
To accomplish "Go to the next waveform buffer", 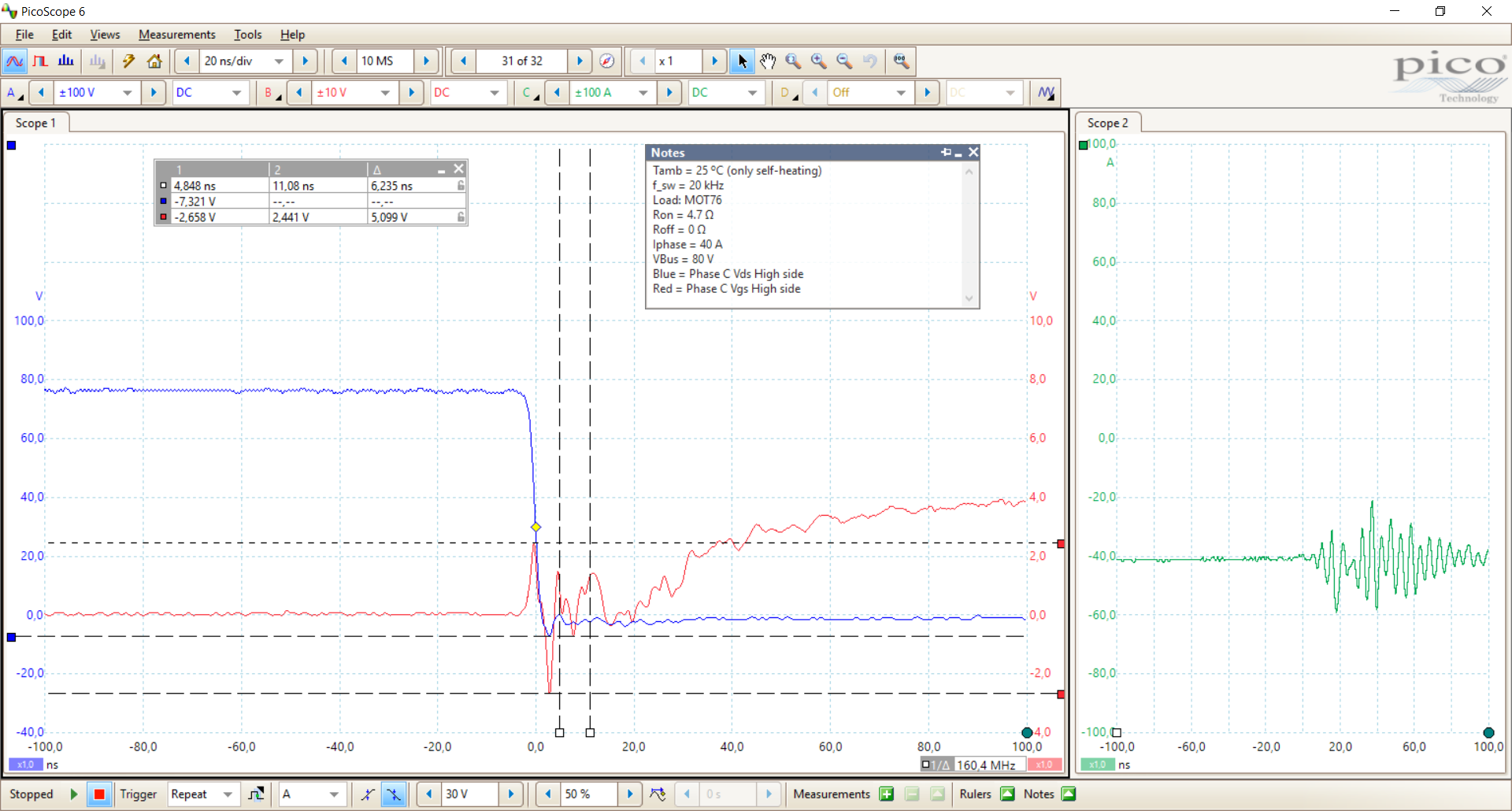I will pos(580,61).
